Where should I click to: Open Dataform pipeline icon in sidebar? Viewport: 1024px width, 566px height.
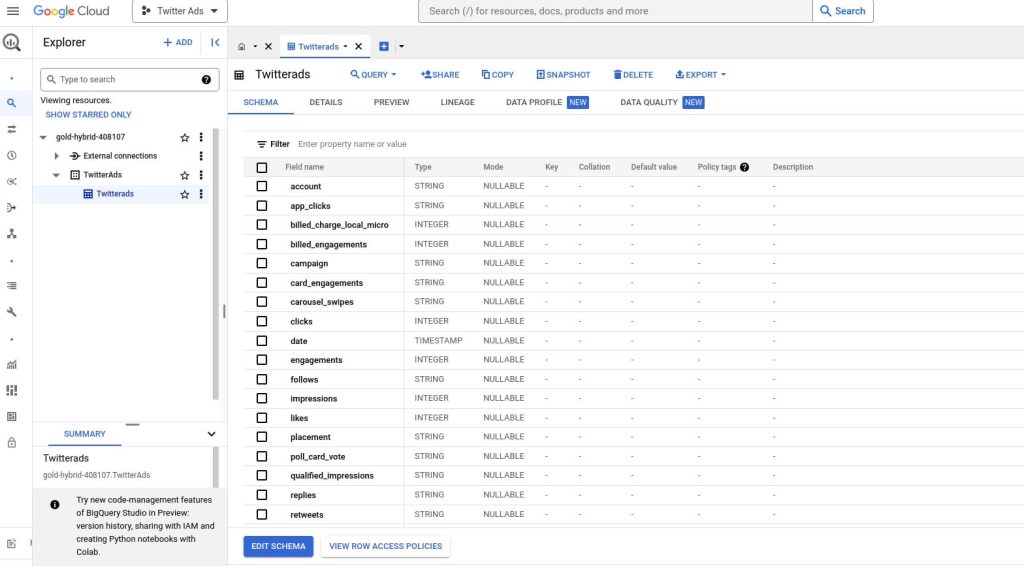pos(12,208)
